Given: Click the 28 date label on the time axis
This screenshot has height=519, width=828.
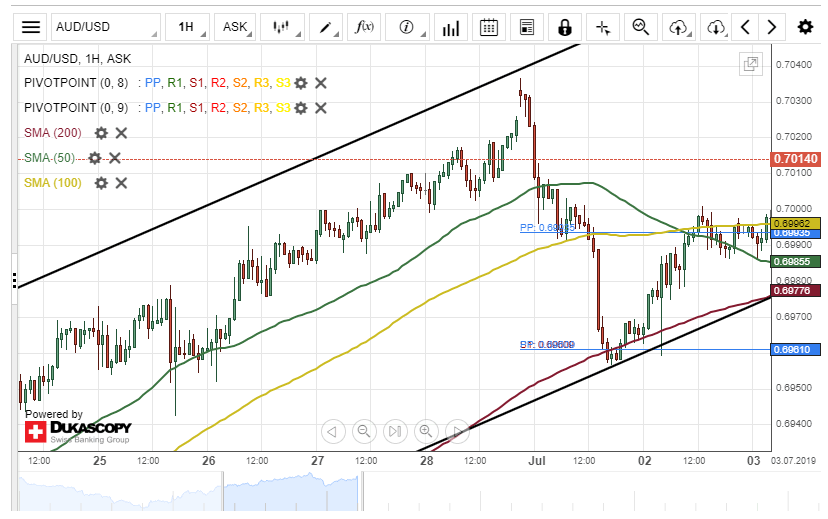Looking at the screenshot, I should pyautogui.click(x=427, y=461).
